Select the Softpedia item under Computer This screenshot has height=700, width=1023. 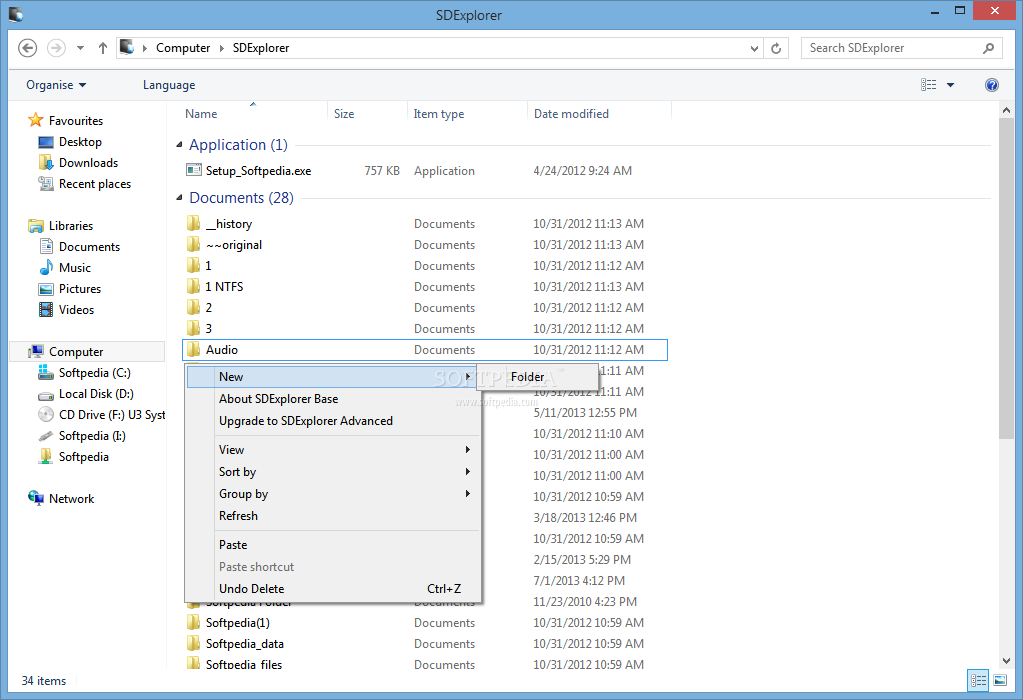73,457
